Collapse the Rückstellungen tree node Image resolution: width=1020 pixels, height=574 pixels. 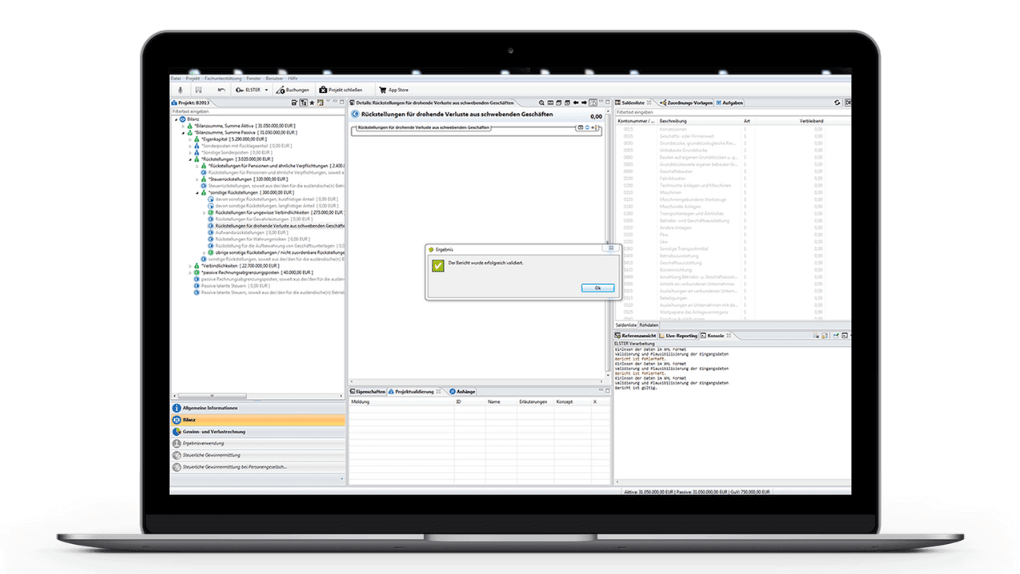click(190, 159)
